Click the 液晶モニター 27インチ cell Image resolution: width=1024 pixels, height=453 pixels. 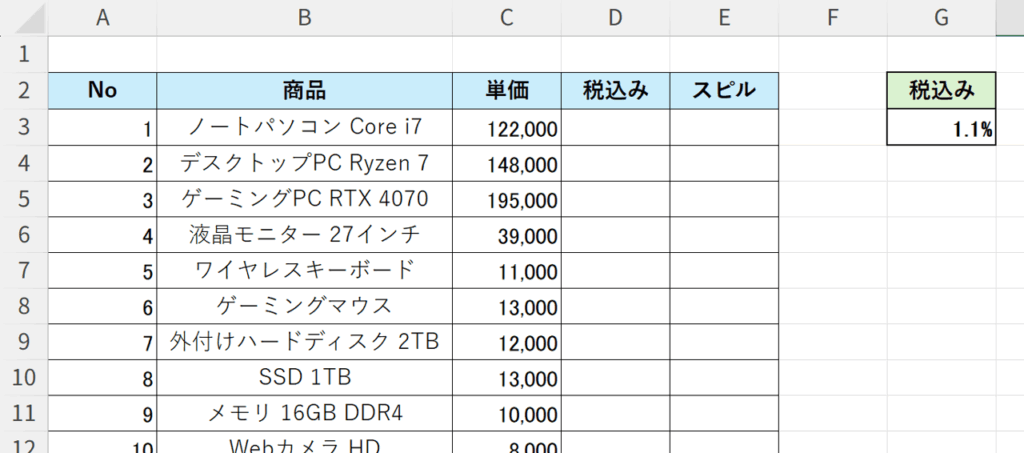pos(304,235)
